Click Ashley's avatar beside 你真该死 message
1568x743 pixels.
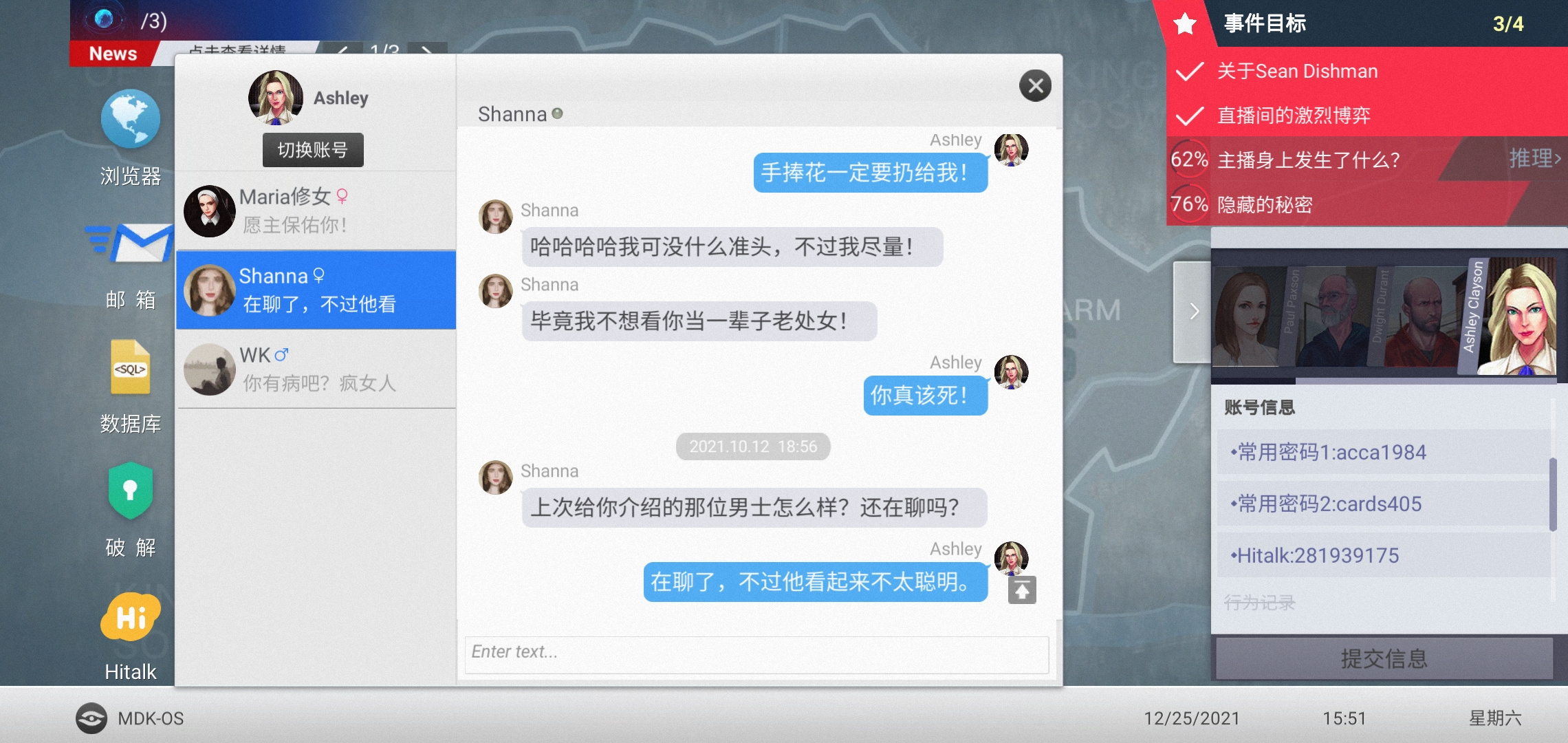(x=1012, y=372)
